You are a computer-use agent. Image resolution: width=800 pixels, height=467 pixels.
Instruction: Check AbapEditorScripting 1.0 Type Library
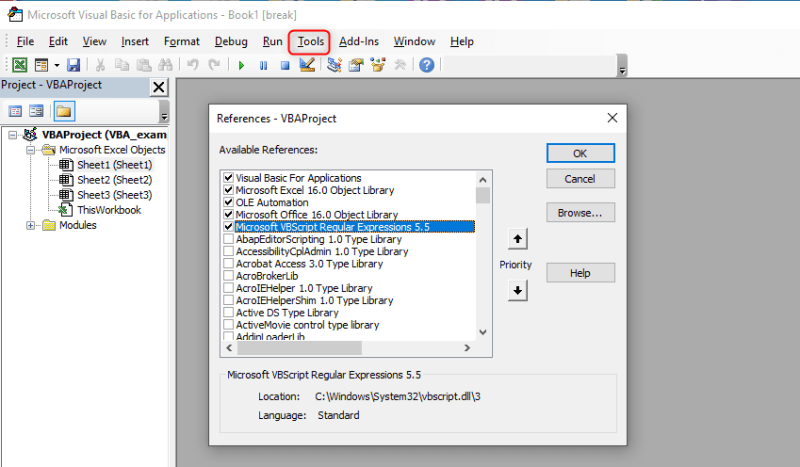[229, 239]
